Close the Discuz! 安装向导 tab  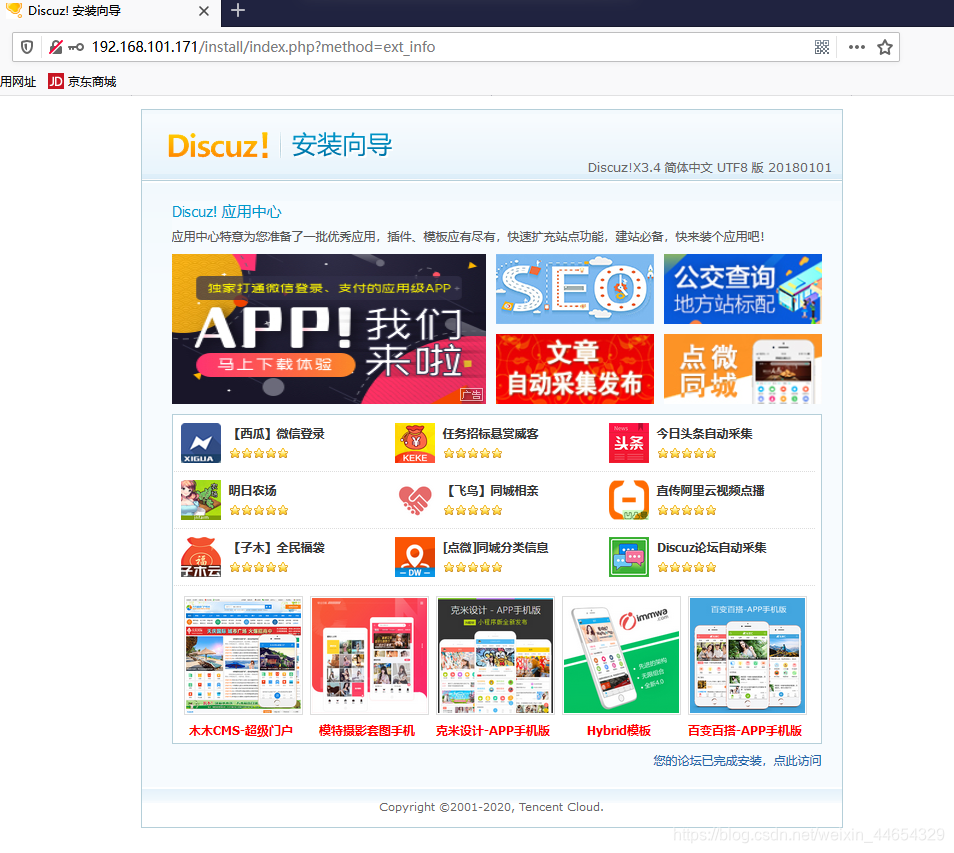click(204, 11)
